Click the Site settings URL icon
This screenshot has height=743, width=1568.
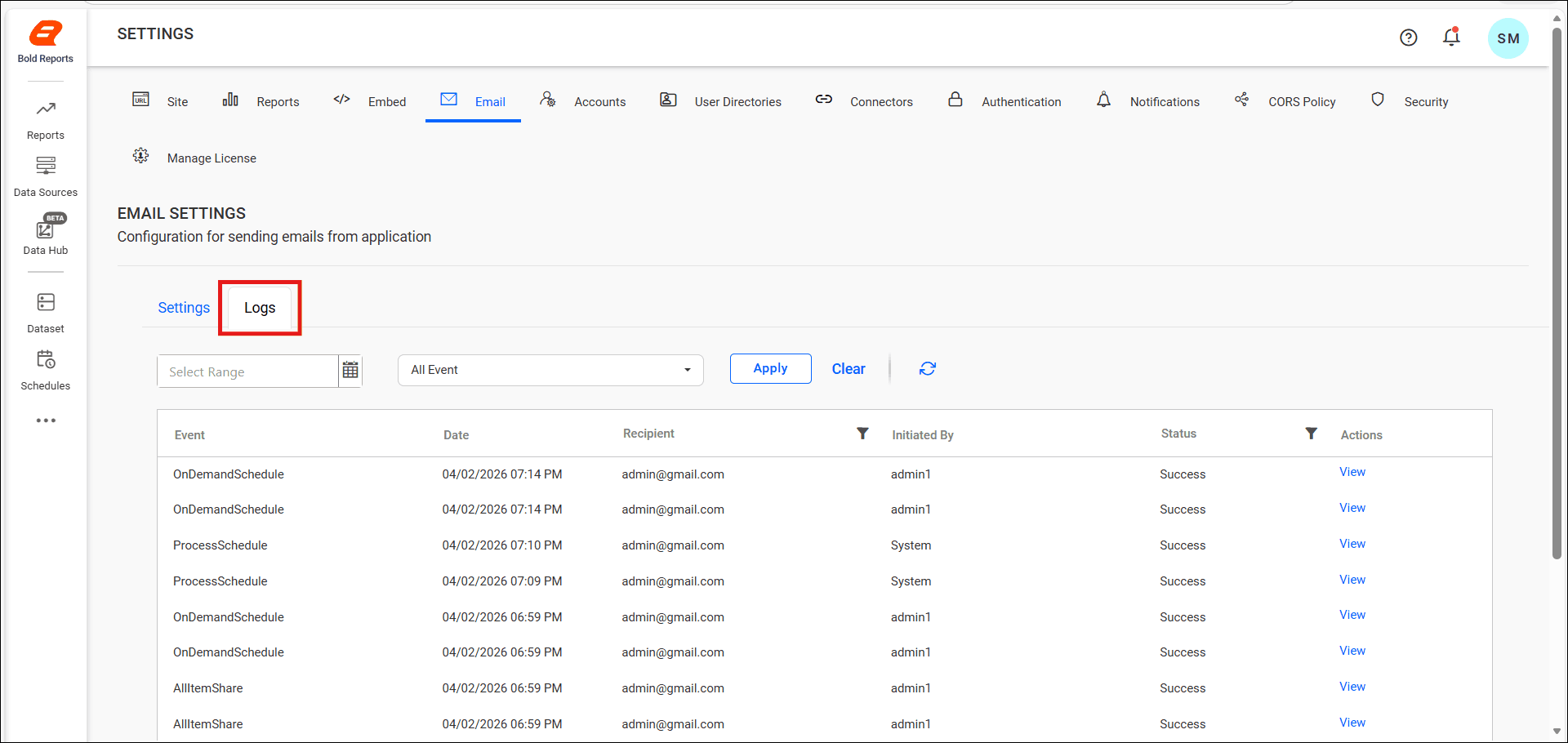[x=141, y=100]
